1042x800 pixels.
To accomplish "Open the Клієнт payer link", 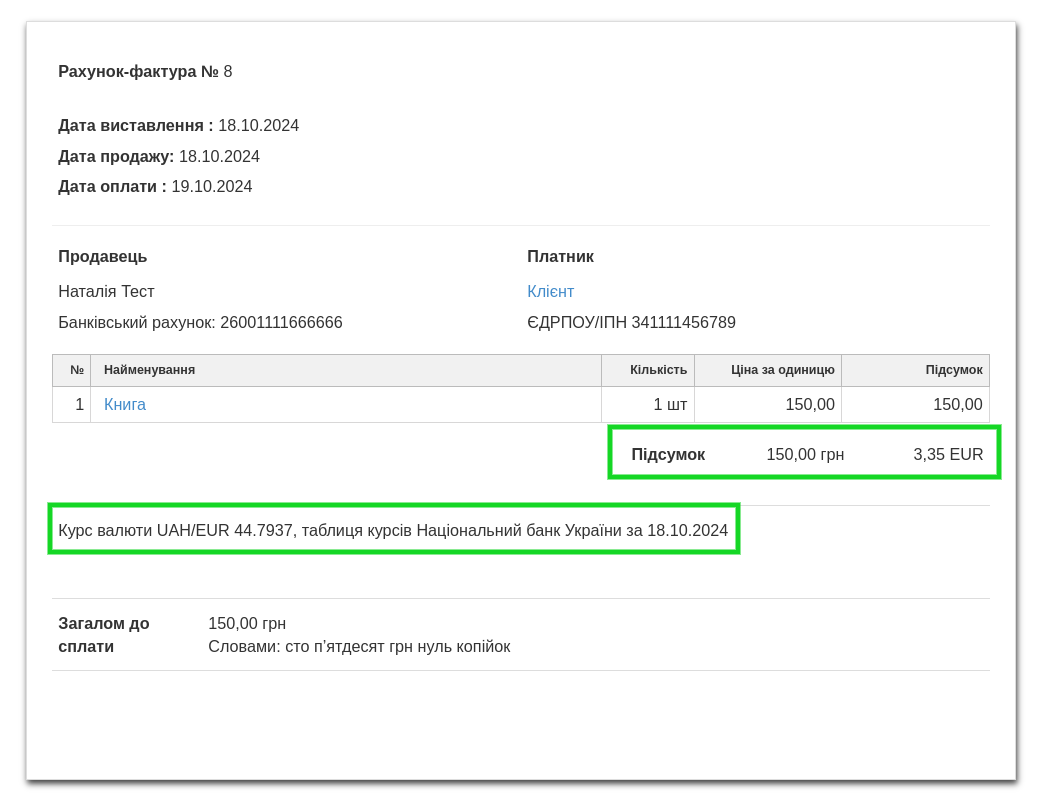I will pos(550,292).
